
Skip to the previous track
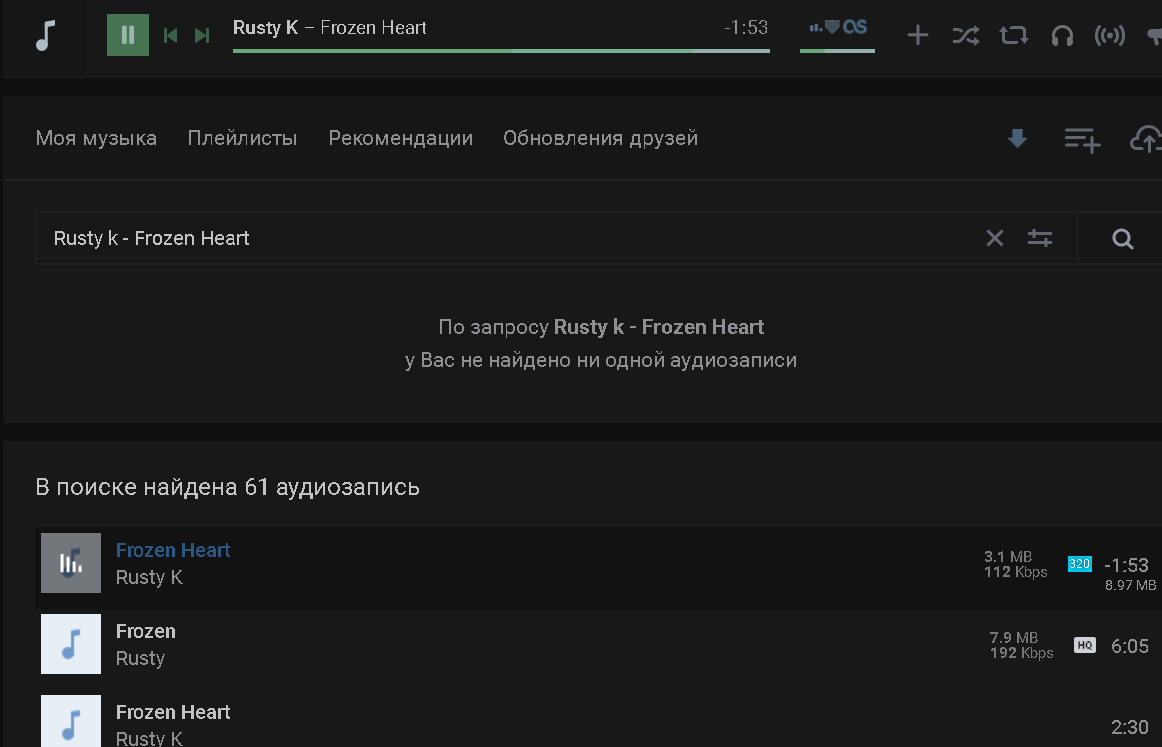(170, 36)
